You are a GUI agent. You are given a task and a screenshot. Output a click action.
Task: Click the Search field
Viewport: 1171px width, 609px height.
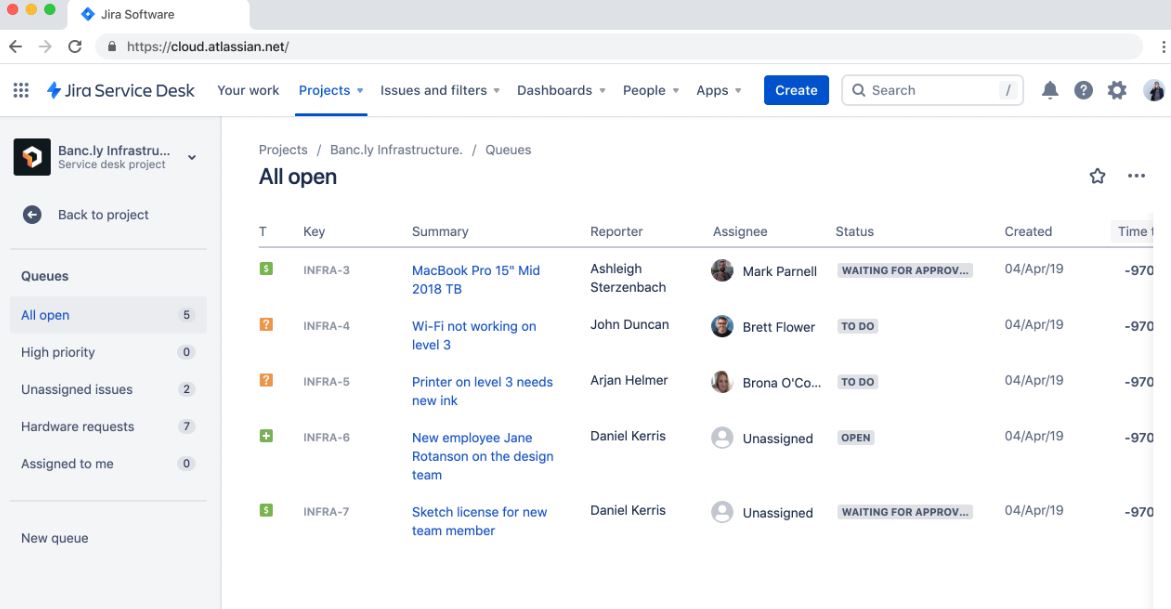tap(932, 90)
